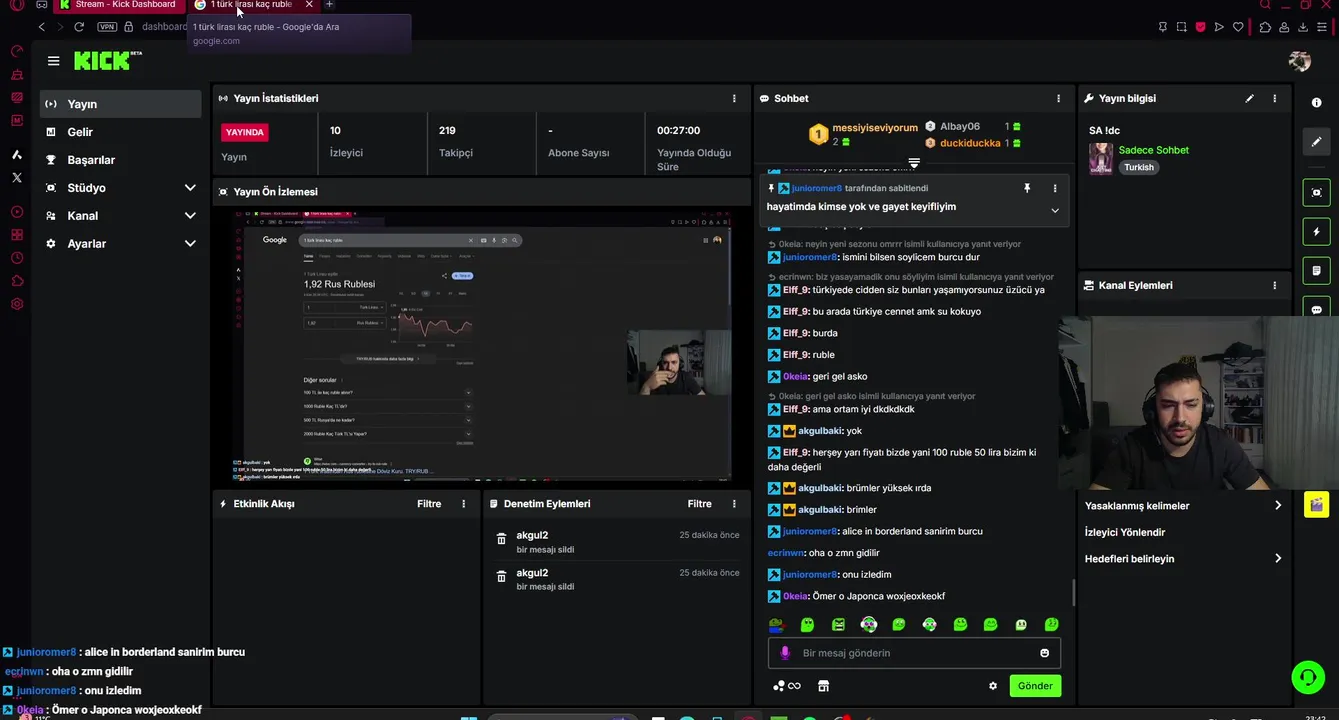Click the Turkish language tag

coord(1139,168)
